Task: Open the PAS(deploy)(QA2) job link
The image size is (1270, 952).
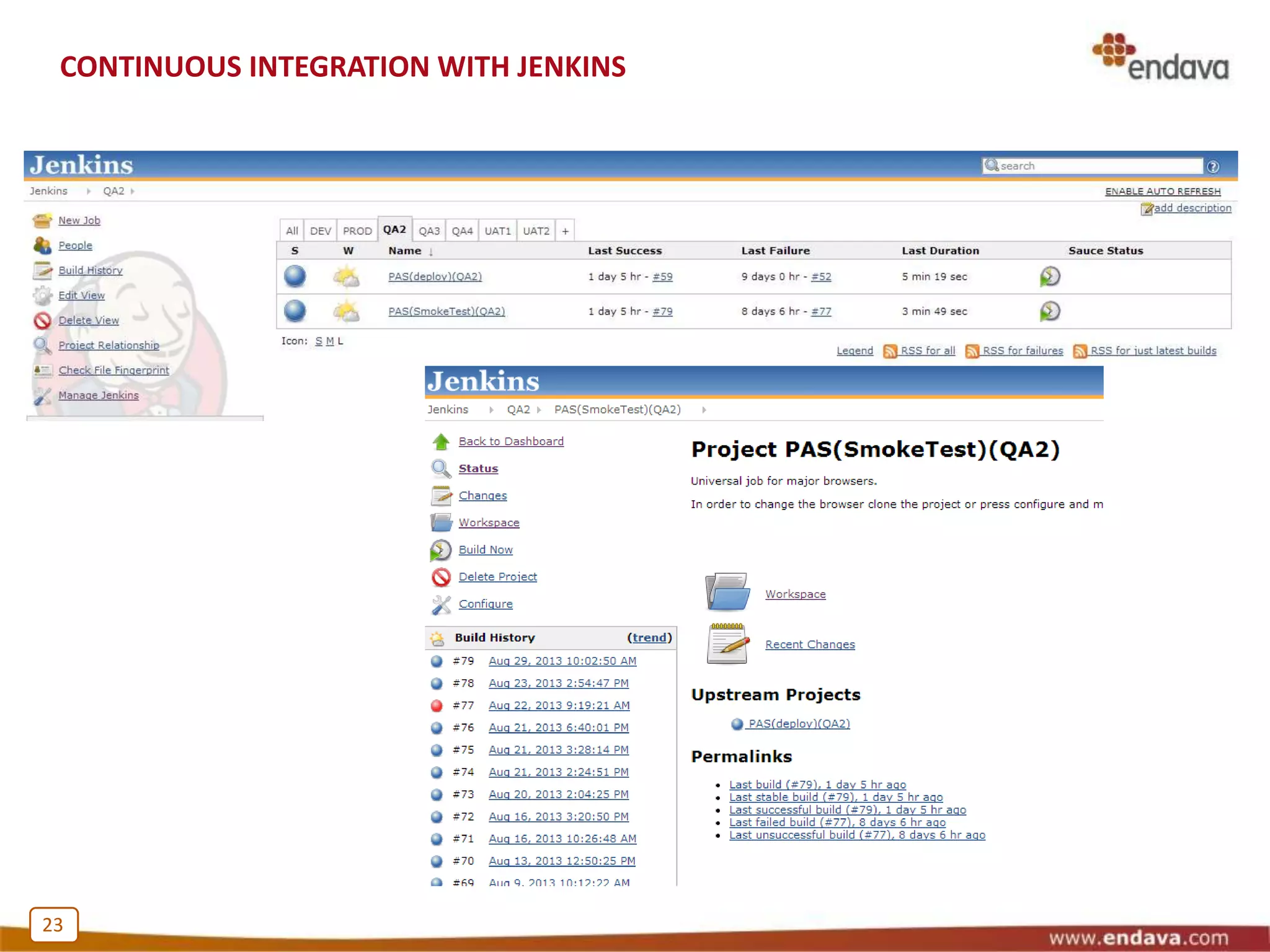Action: (x=435, y=276)
